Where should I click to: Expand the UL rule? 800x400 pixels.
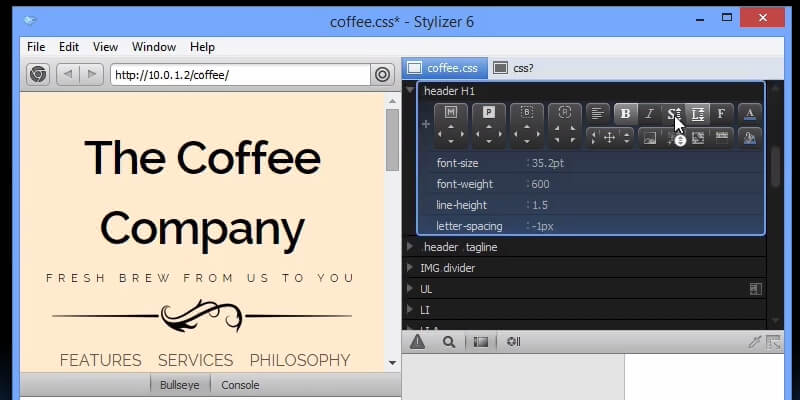pos(410,289)
